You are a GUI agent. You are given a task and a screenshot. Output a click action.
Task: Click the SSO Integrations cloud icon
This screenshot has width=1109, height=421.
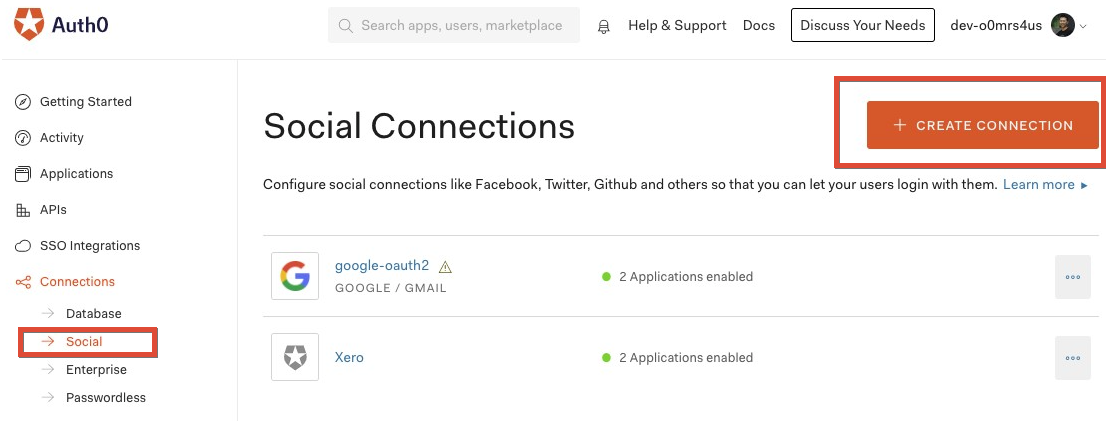pos(23,246)
